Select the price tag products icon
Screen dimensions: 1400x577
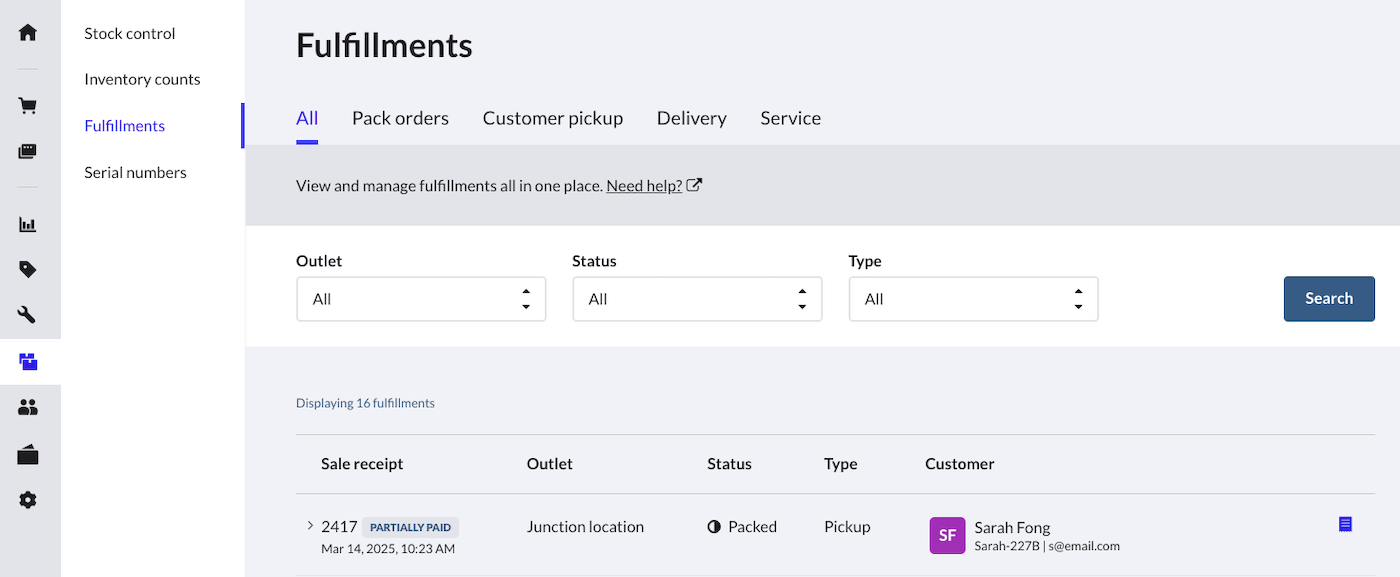point(28,270)
